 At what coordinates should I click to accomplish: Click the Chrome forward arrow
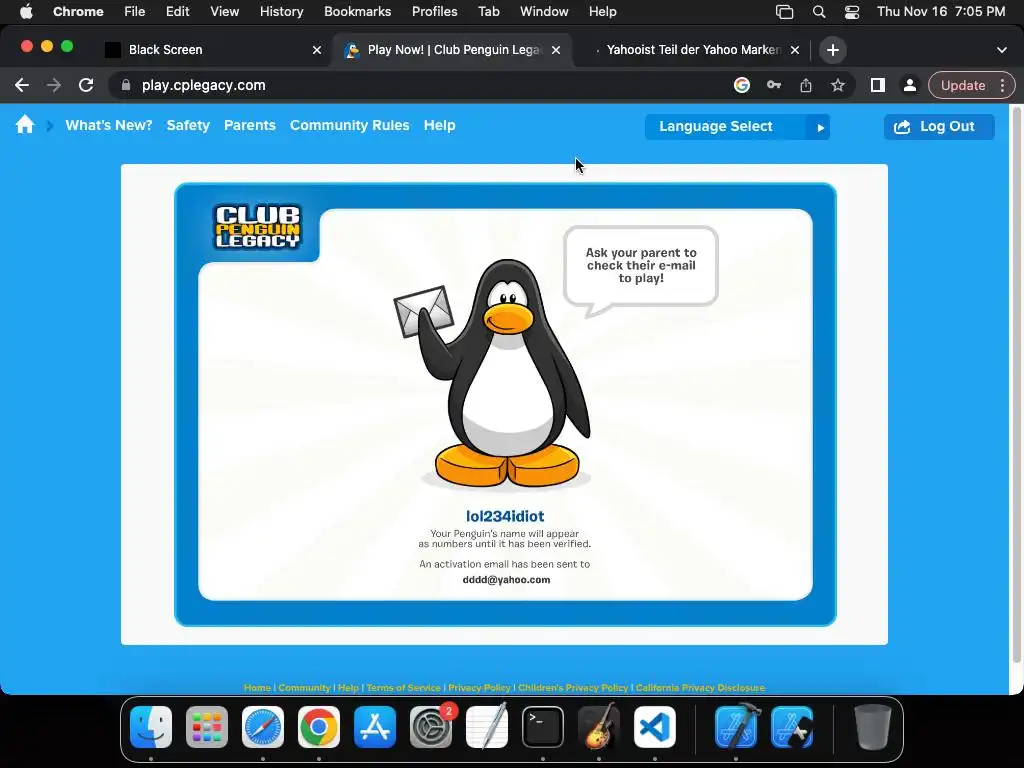click(54, 86)
